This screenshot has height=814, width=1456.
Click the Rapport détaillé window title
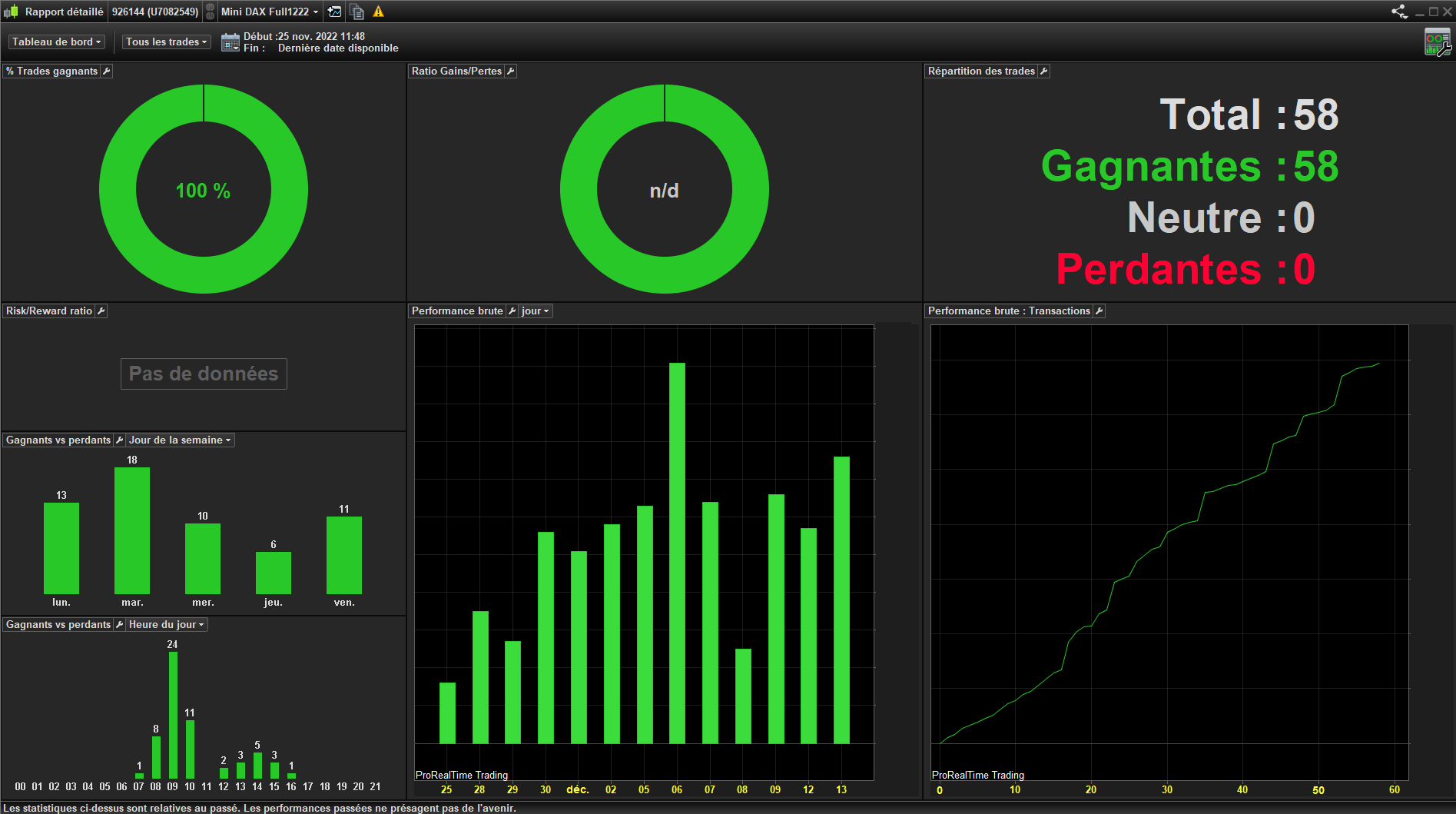pyautogui.click(x=64, y=12)
